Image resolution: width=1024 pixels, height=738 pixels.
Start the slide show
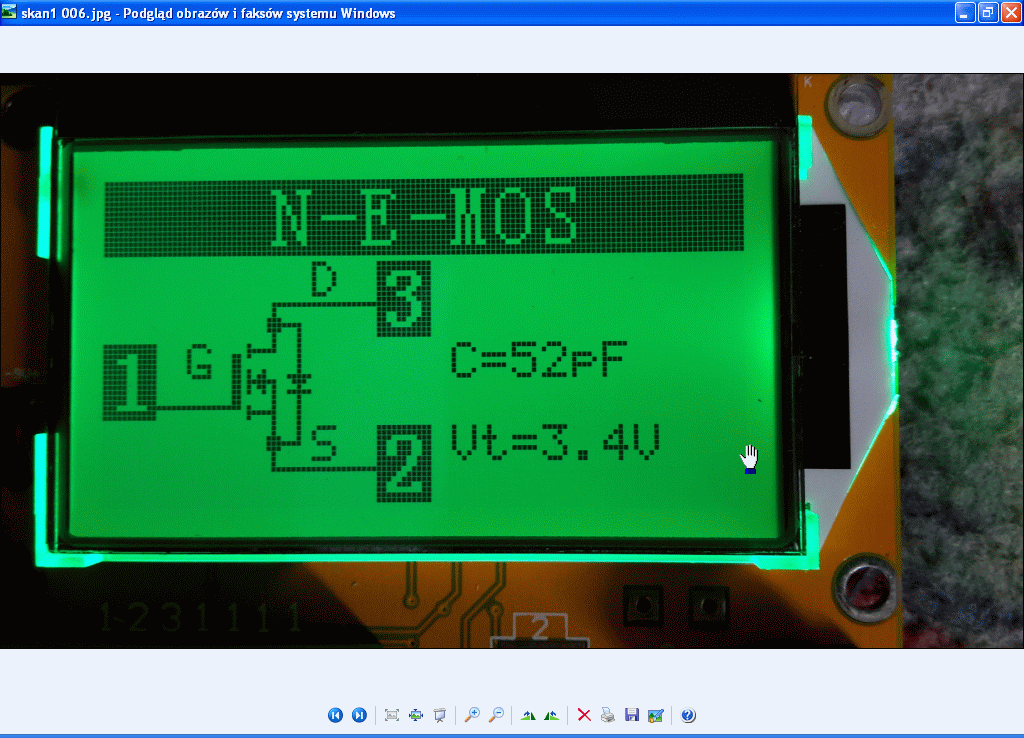[439, 715]
